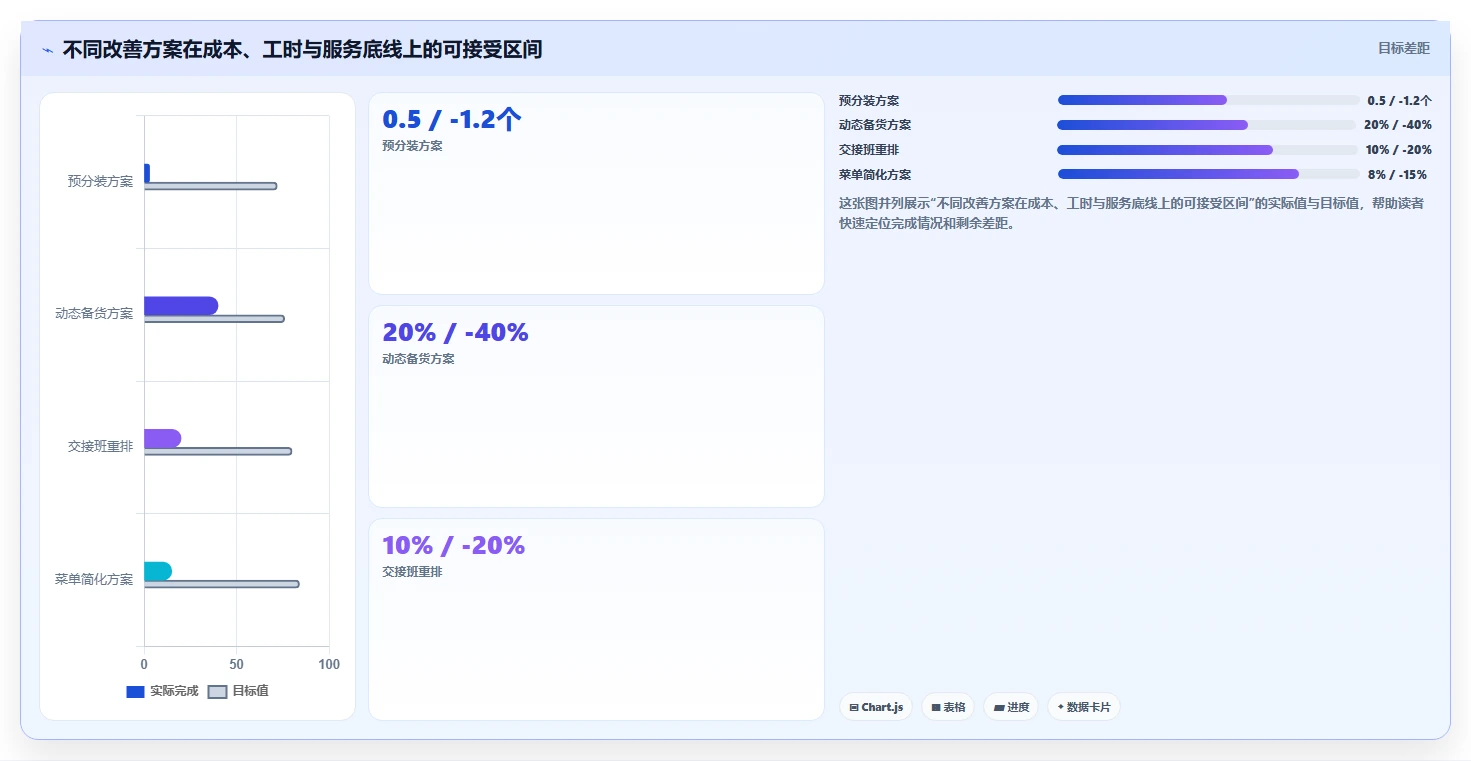Click 预分装方案 caption in first data card
Screen dimensions: 1471x761
412,145
